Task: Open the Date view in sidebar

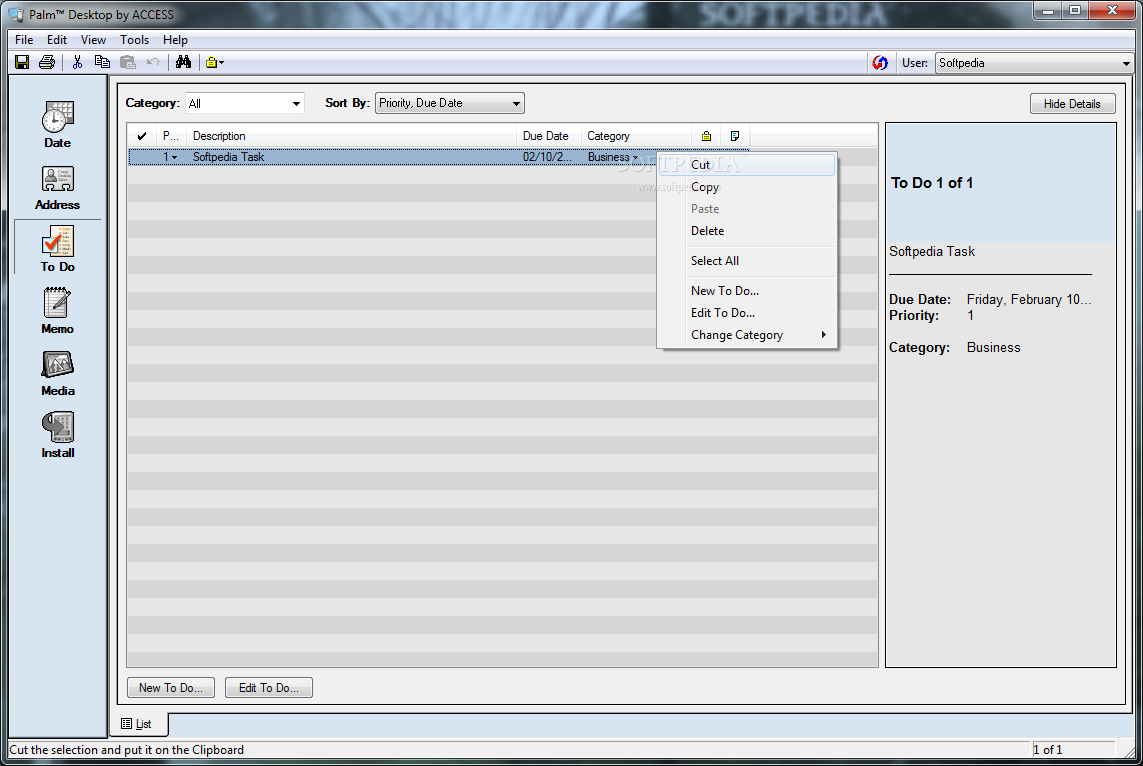Action: [58, 125]
